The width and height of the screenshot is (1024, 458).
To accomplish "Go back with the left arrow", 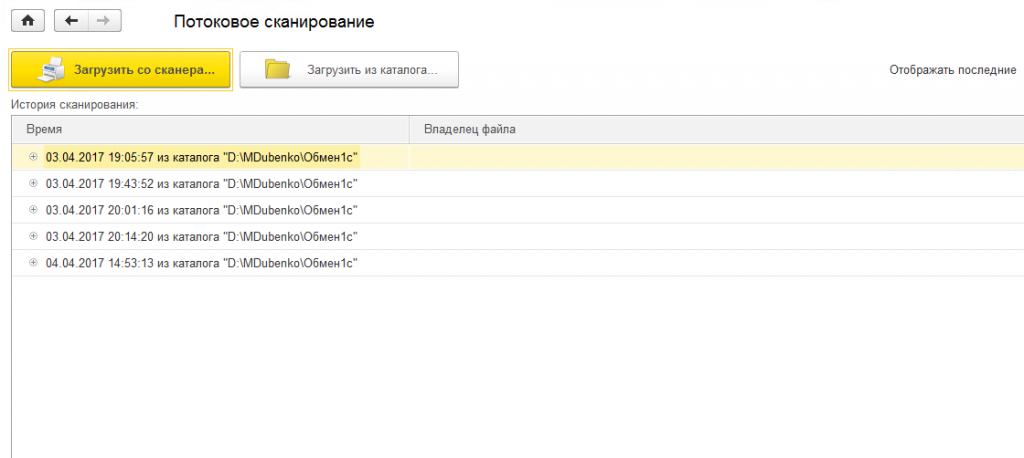I will tap(71, 20).
